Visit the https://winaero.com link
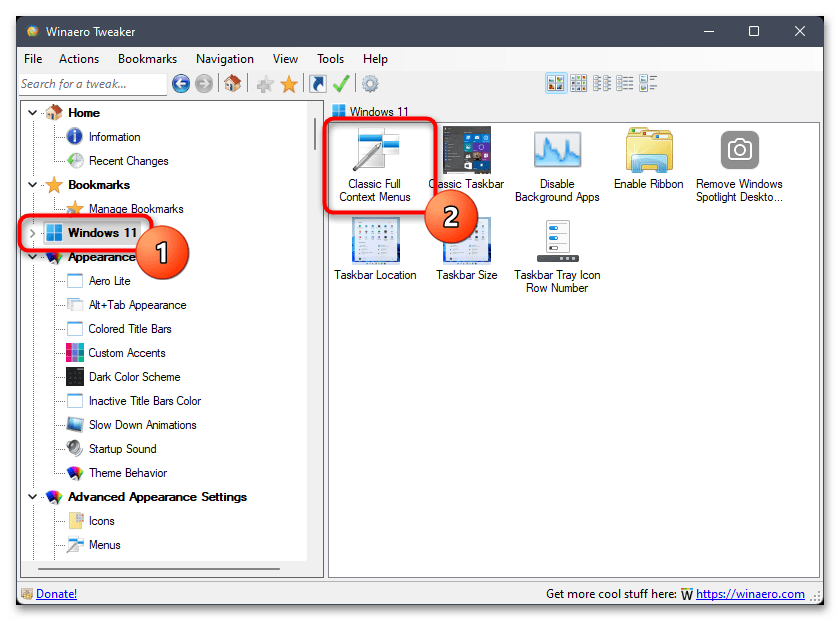This screenshot has width=840, height=621. click(750, 594)
